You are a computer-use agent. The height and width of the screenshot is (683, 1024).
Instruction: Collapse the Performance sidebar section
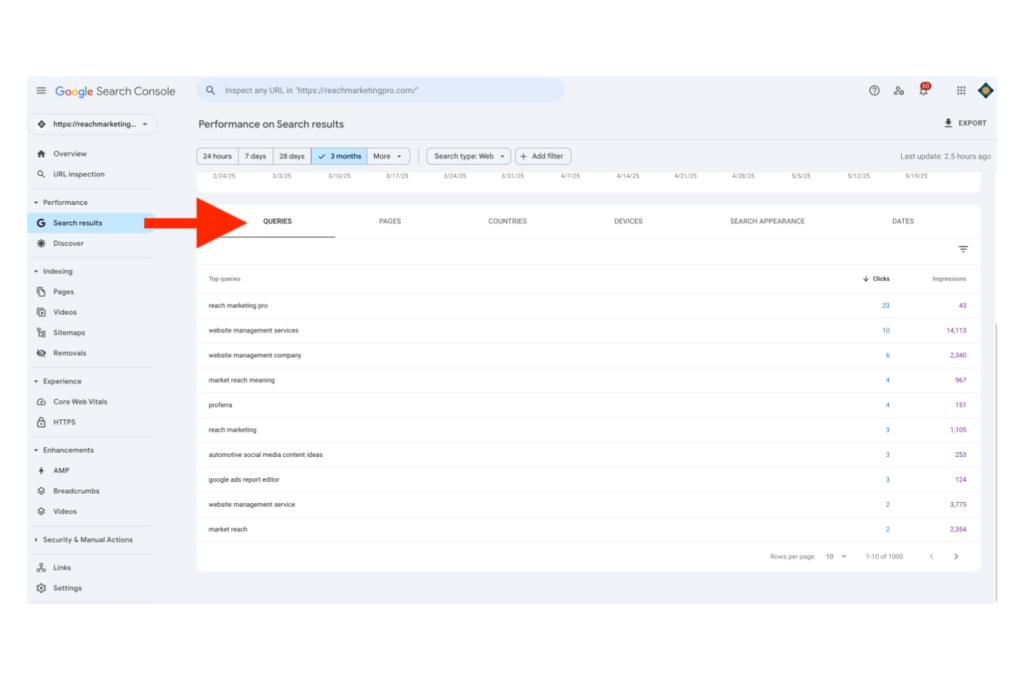36,202
